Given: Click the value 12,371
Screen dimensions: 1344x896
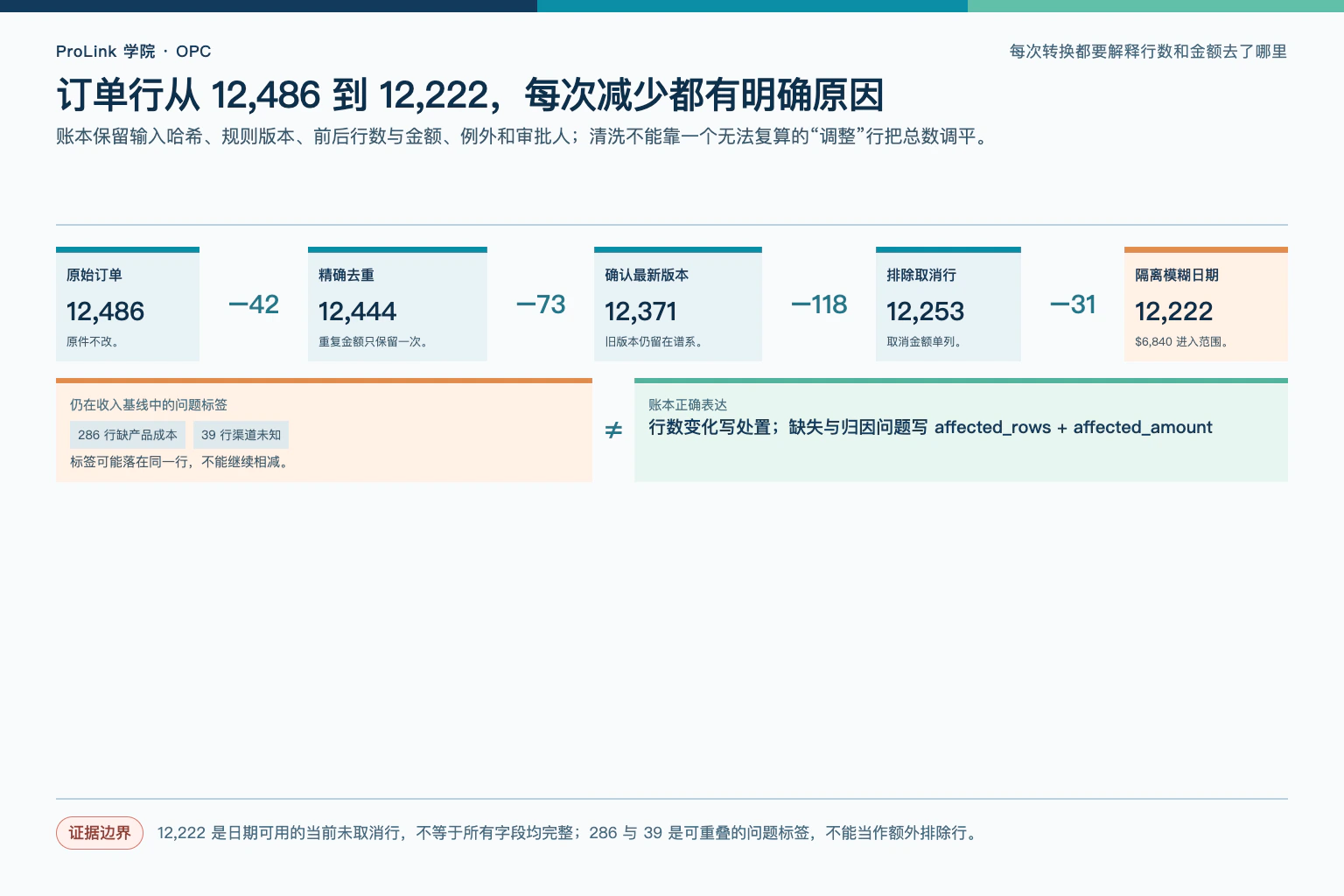Looking at the screenshot, I should (641, 311).
